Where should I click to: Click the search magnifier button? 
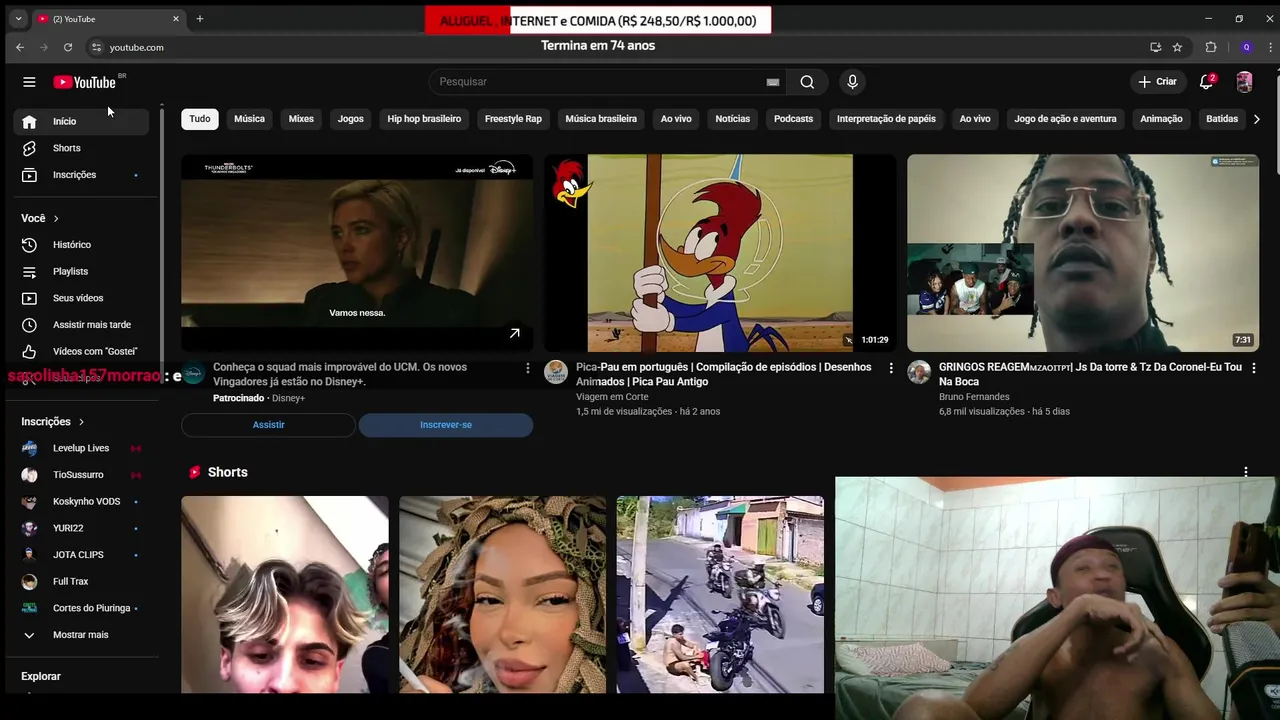click(807, 82)
